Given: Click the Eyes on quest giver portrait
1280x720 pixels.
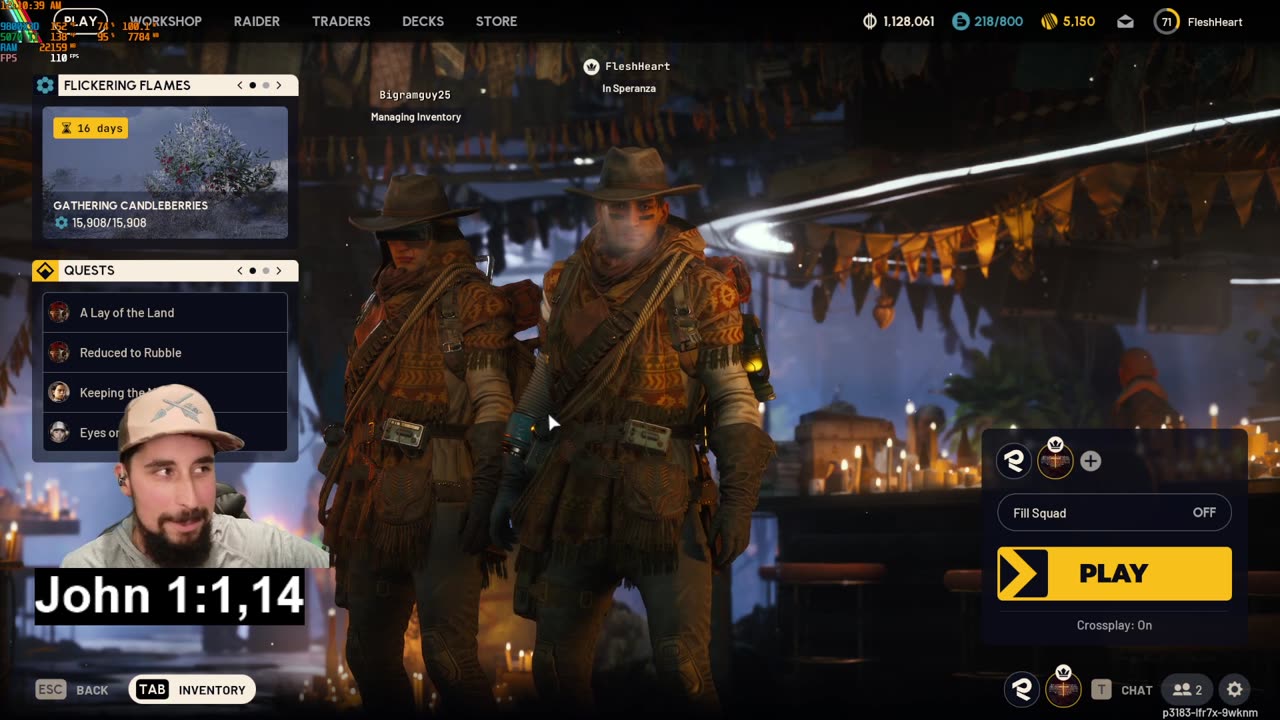Looking at the screenshot, I should pyautogui.click(x=59, y=432).
